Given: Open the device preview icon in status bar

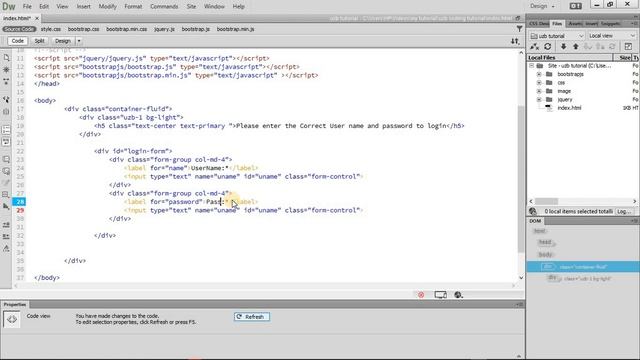Looking at the screenshot, I should click(440, 295).
